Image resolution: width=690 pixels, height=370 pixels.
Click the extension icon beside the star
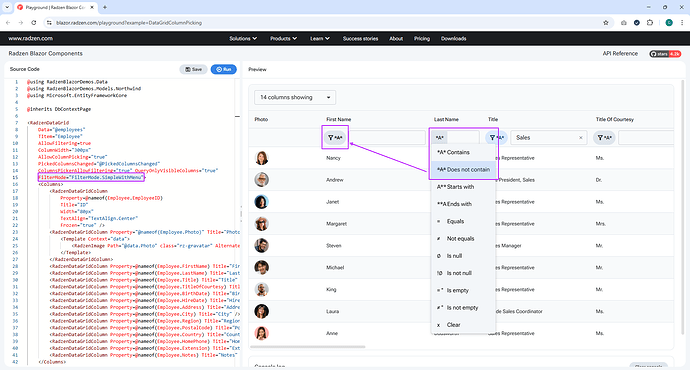(x=624, y=22)
